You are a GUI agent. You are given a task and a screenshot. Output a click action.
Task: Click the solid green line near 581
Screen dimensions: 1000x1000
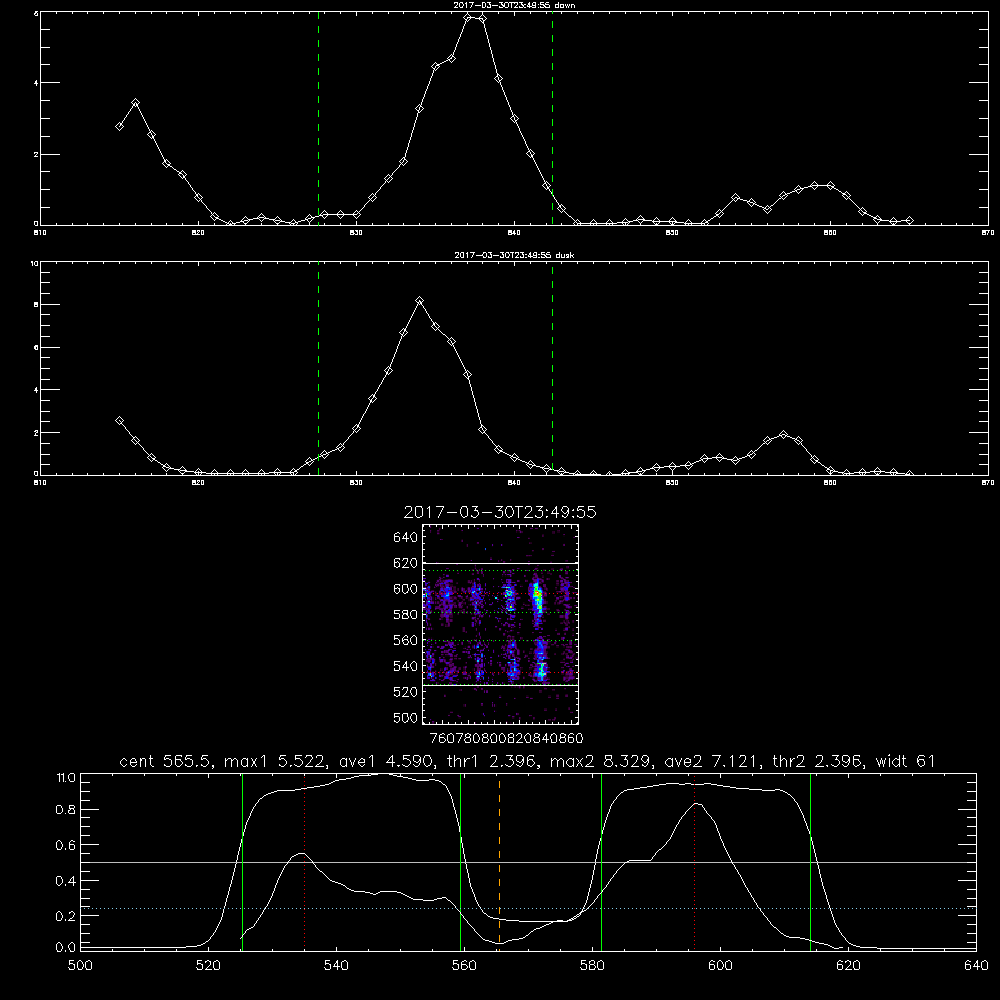[x=601, y=861]
